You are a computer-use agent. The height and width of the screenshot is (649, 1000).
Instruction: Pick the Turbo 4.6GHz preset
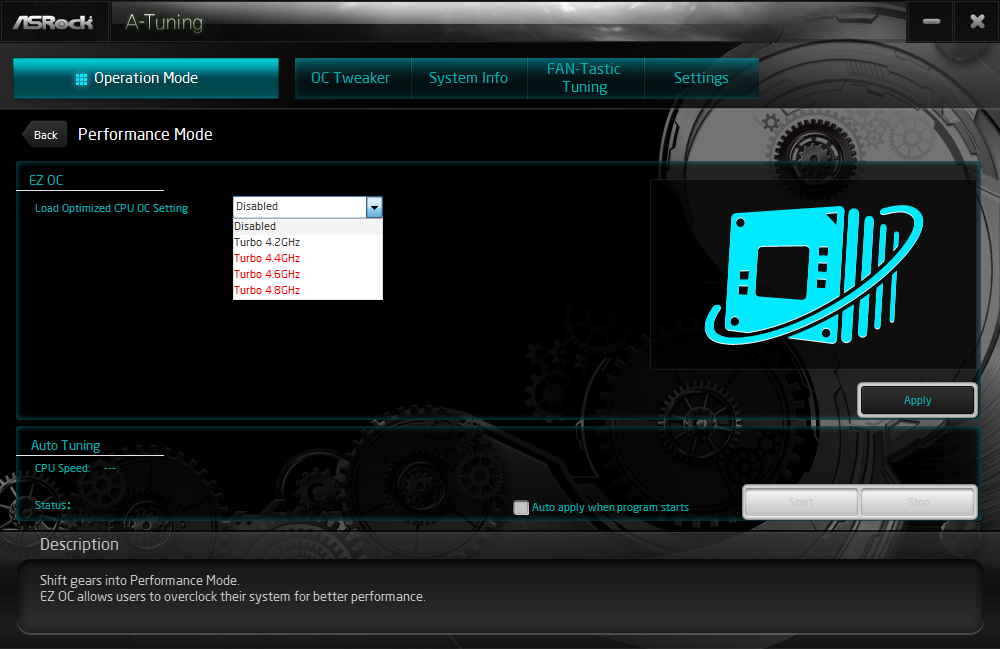tap(308, 274)
